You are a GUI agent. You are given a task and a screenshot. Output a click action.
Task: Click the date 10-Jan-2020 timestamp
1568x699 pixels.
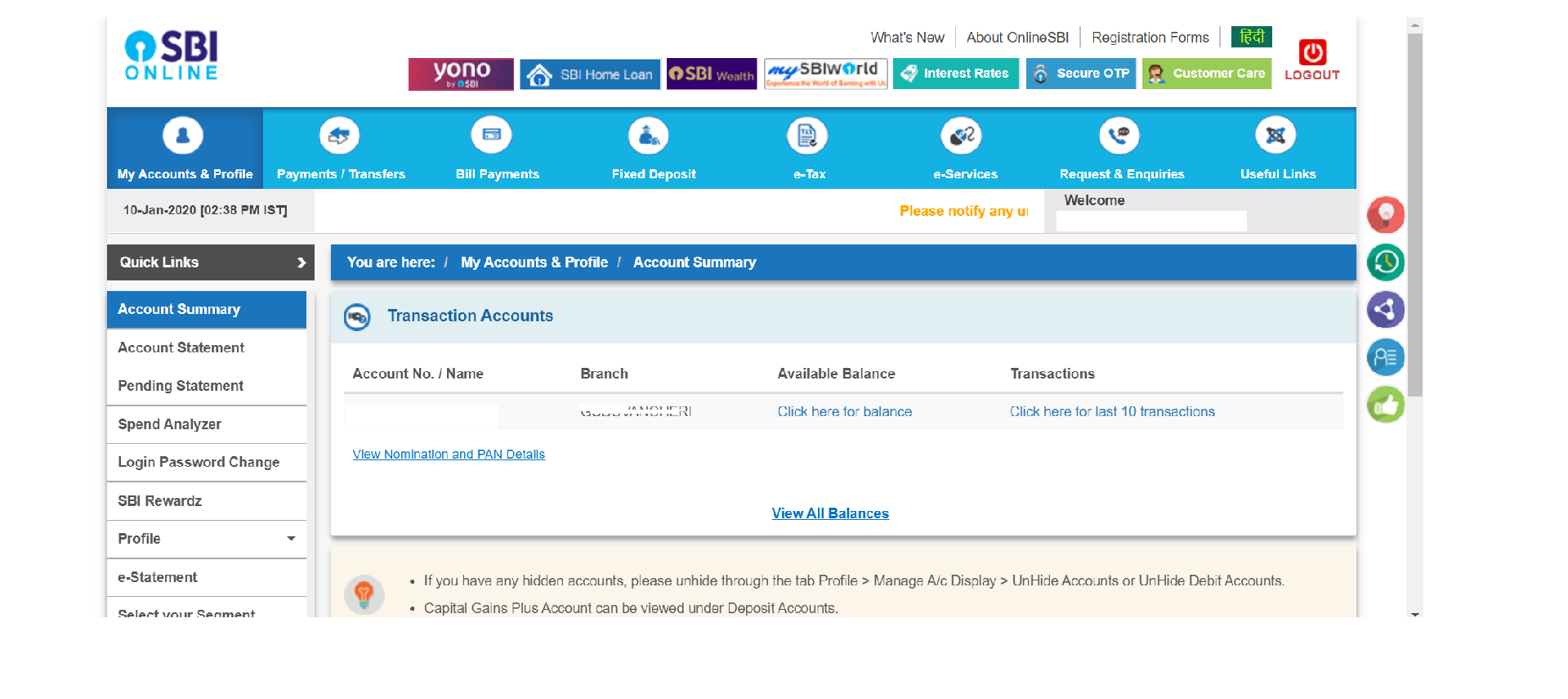click(205, 210)
